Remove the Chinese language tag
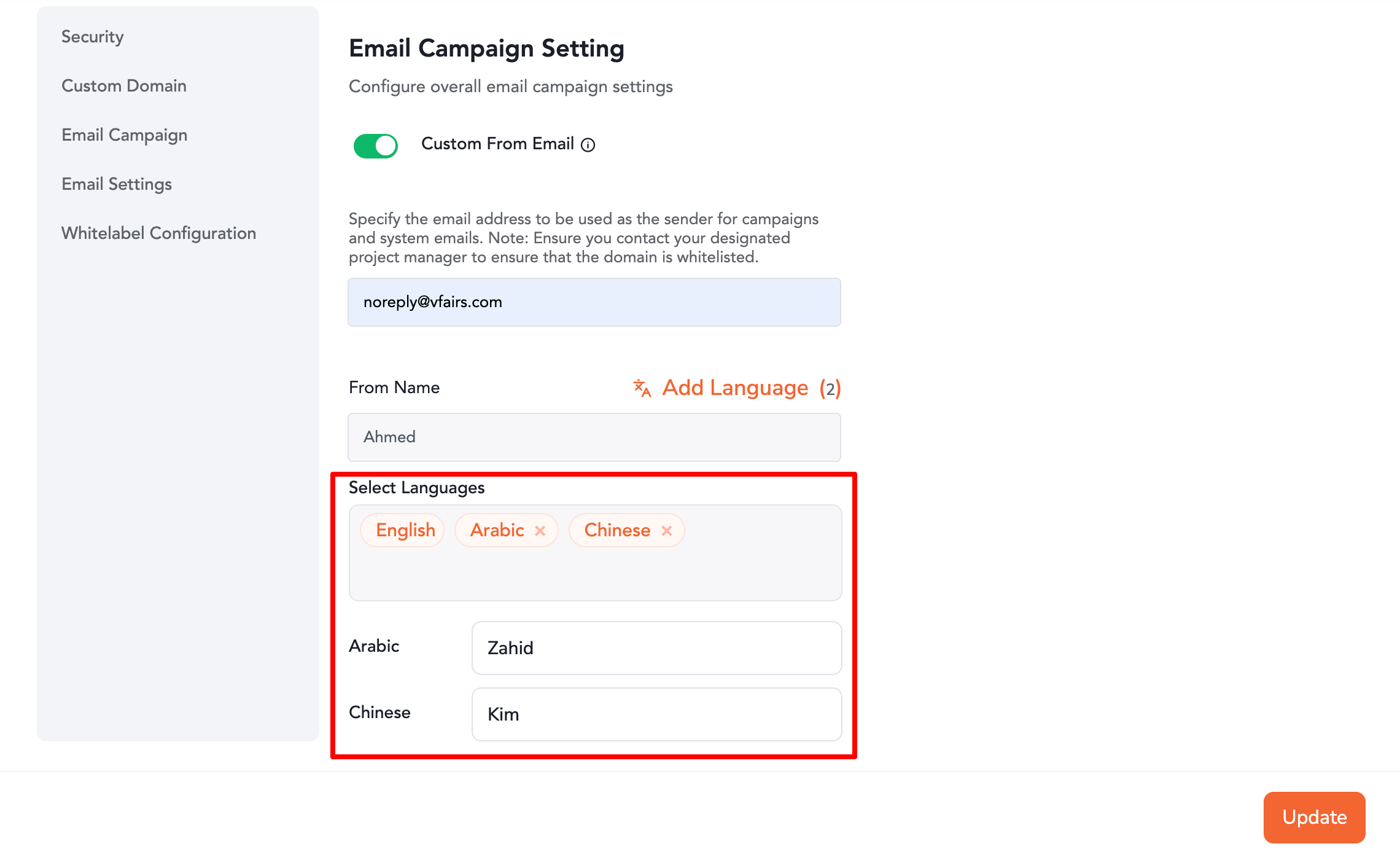Viewport: 1400px width, 860px height. [x=667, y=531]
